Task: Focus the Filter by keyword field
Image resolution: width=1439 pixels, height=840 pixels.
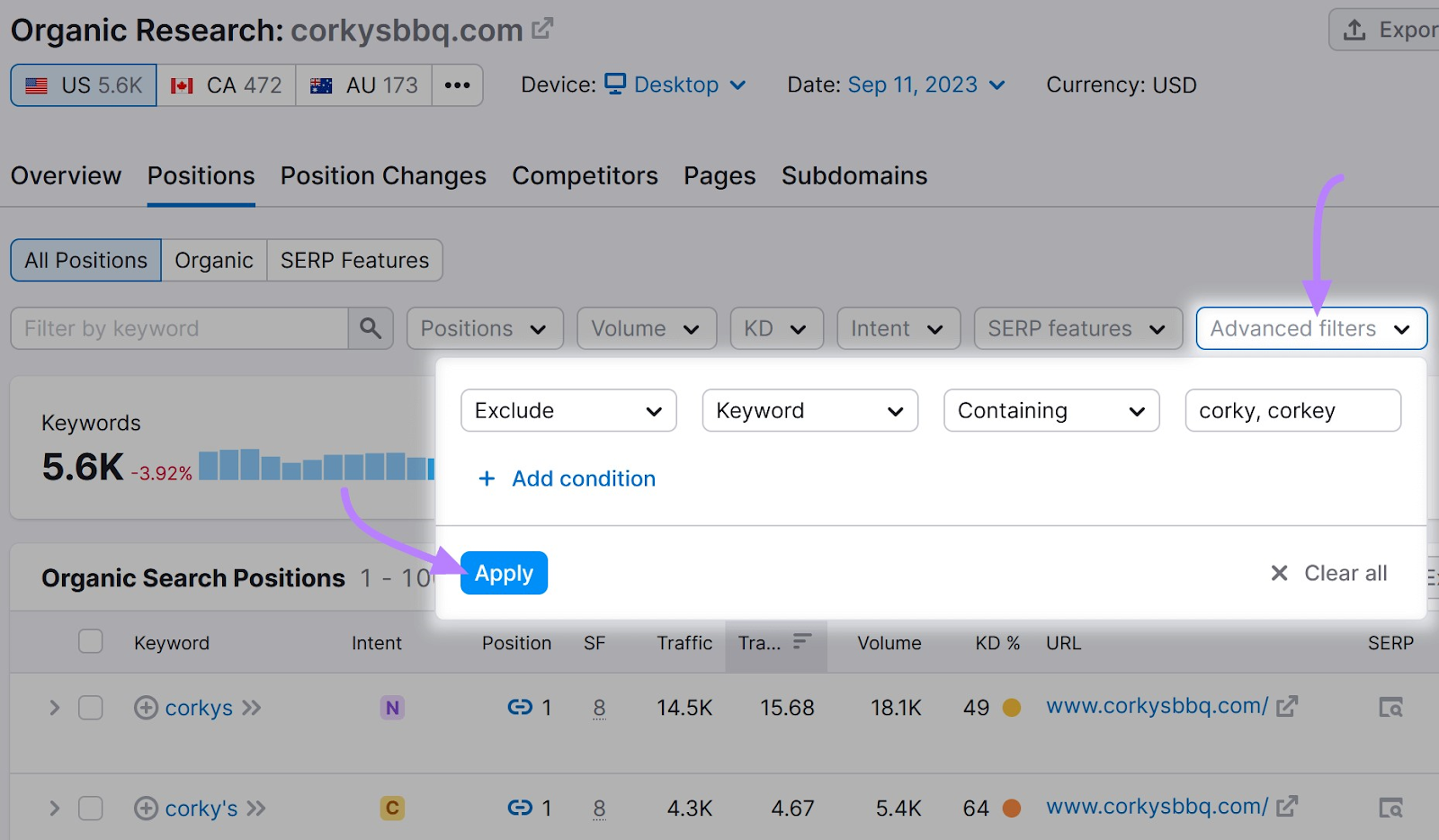Action: point(179,328)
